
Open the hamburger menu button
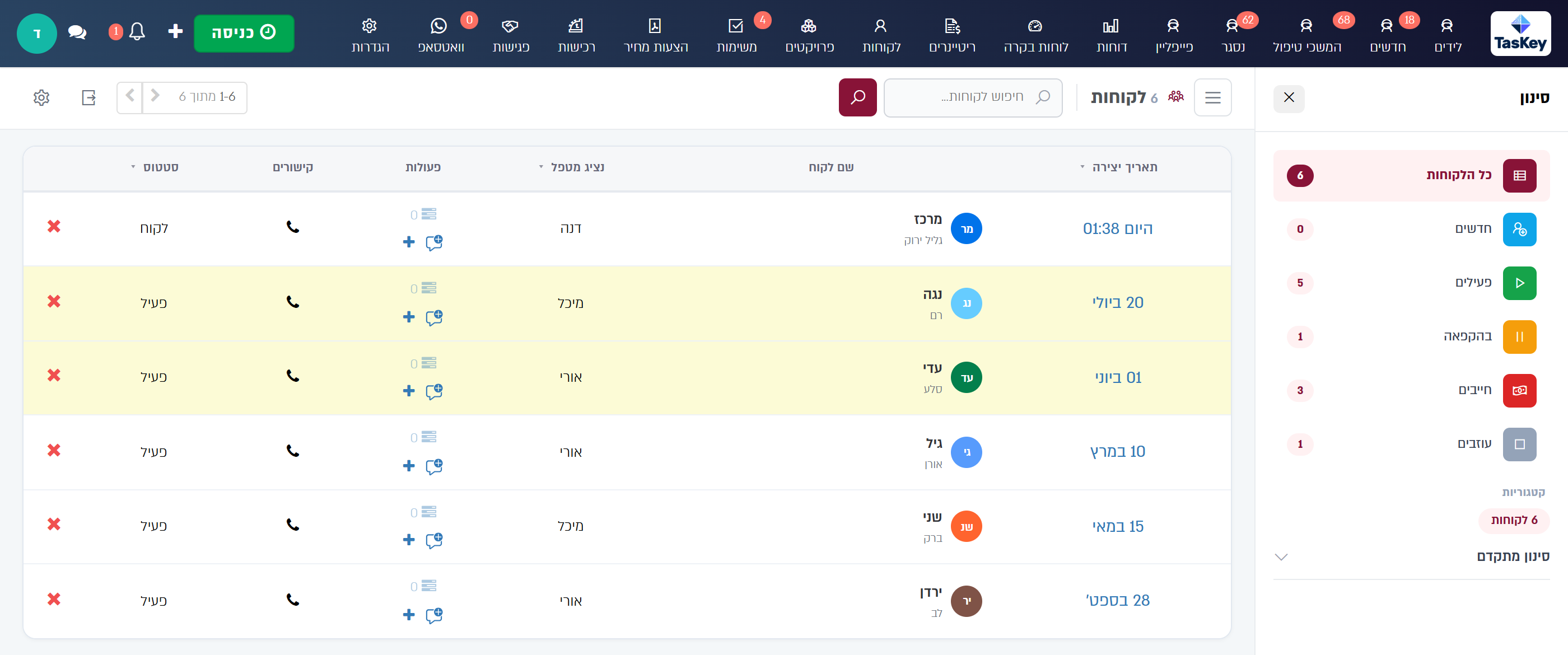pyautogui.click(x=1212, y=97)
